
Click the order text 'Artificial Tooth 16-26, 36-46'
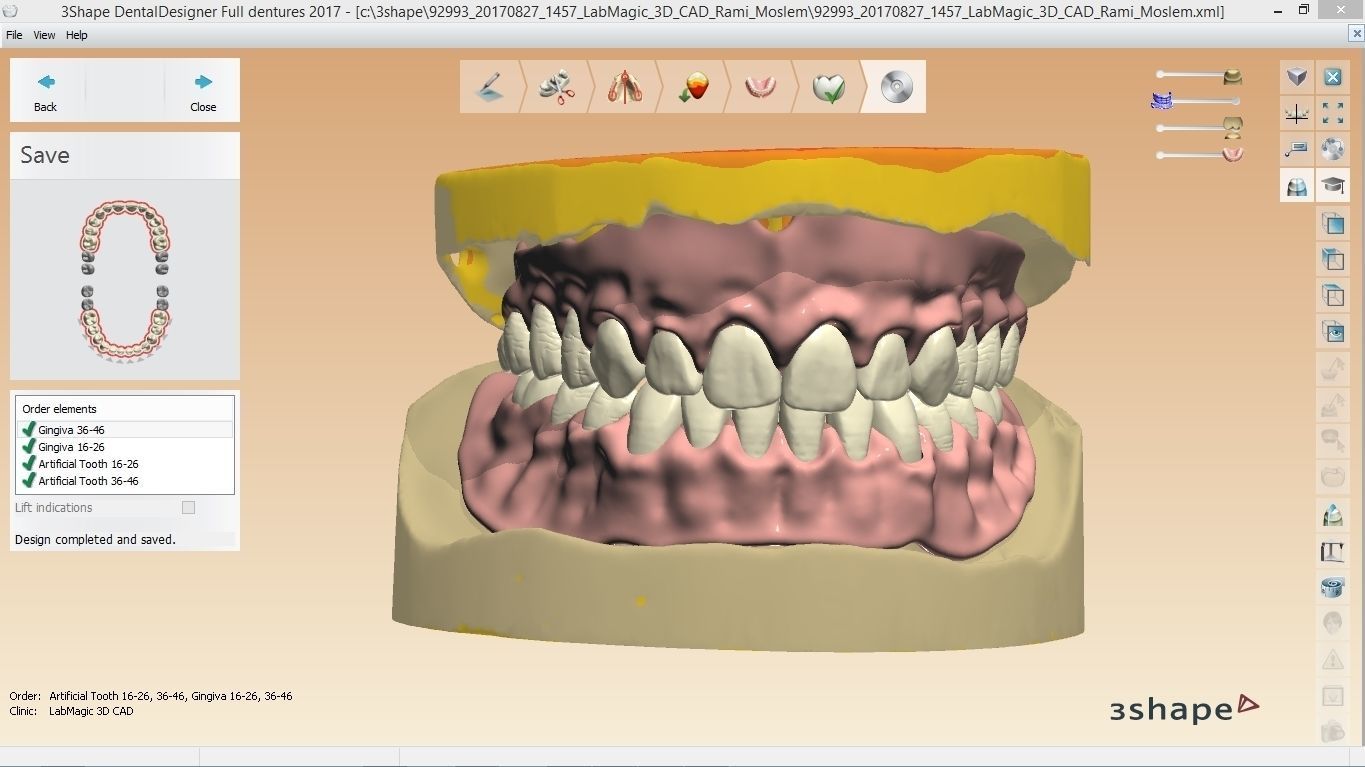(x=117, y=696)
